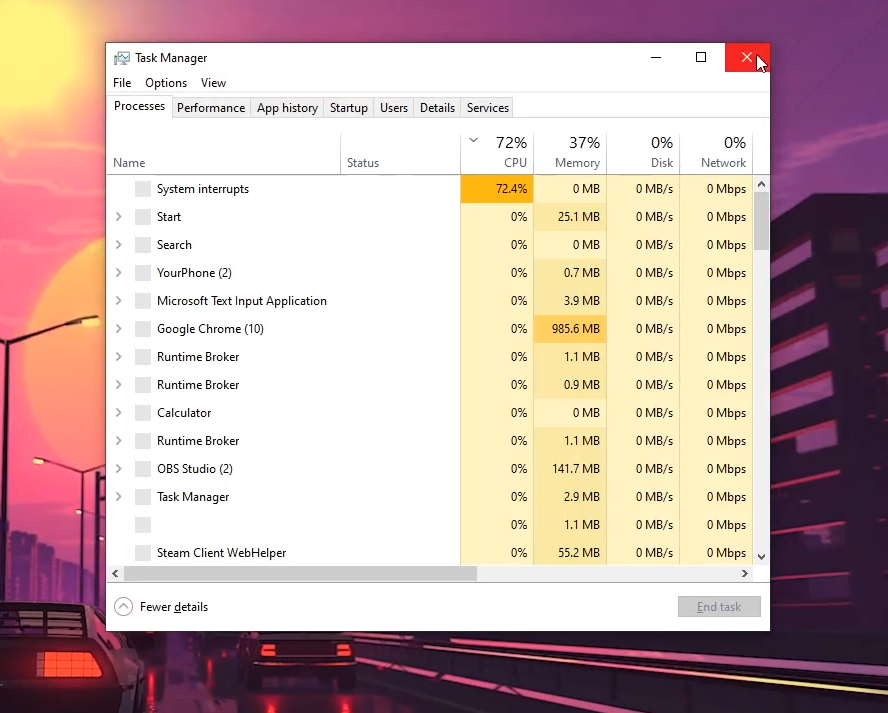Viewport: 888px width, 713px height.
Task: Expand the Task Manager process row
Action: point(118,497)
